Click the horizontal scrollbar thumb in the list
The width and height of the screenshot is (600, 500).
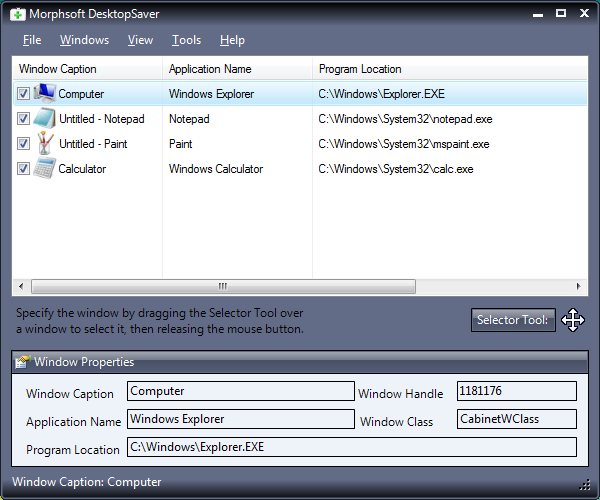[x=223, y=286]
